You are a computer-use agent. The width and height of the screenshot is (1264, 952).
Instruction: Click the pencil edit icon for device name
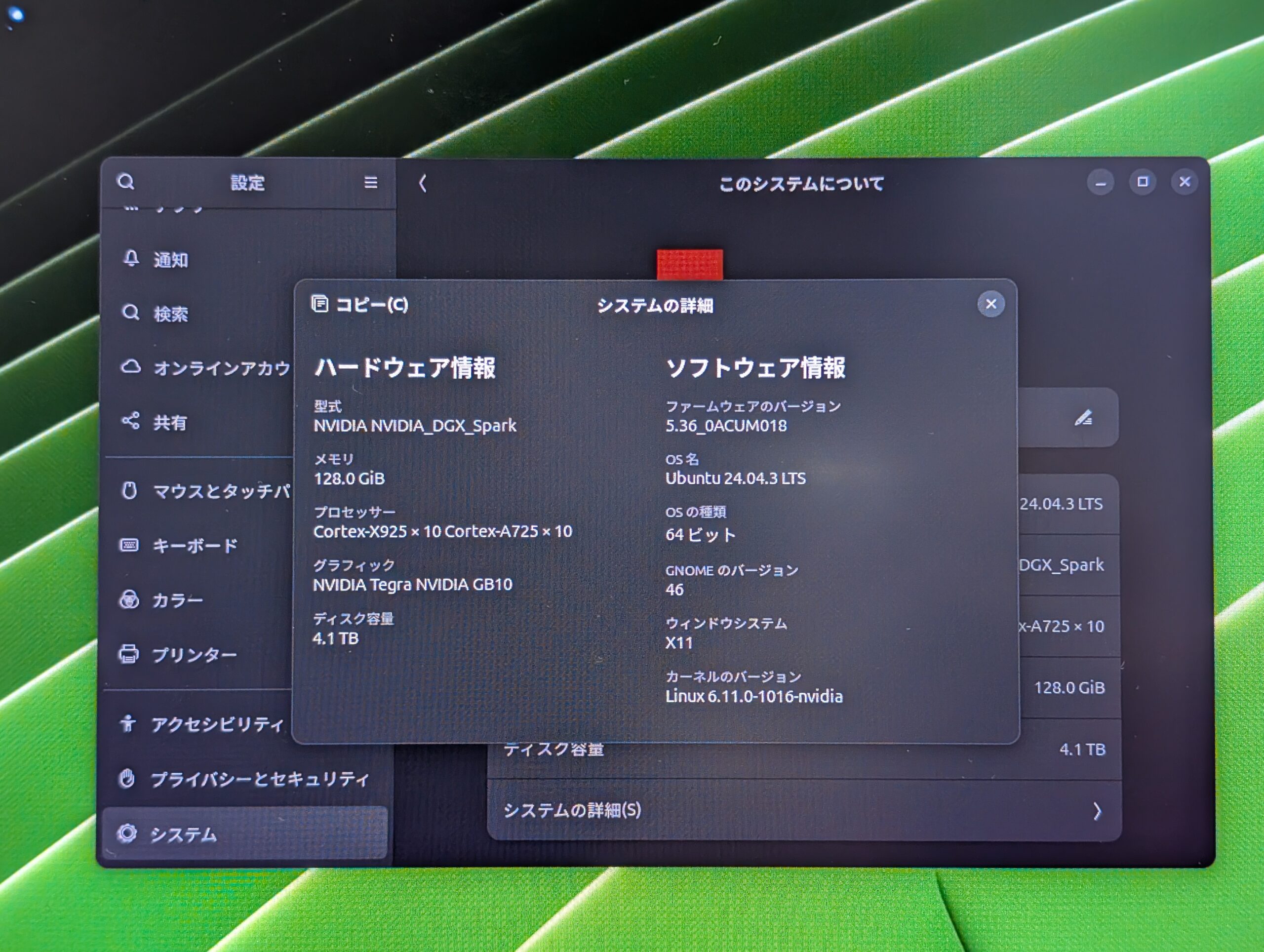click(x=1083, y=418)
